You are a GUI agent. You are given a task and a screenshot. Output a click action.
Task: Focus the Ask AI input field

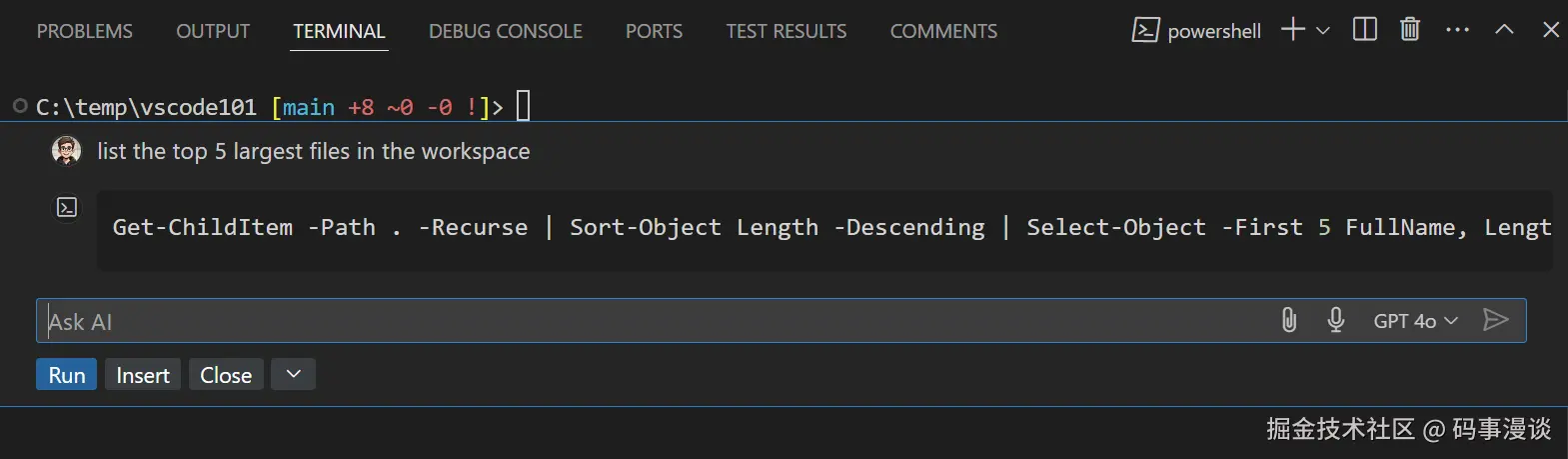click(x=650, y=321)
